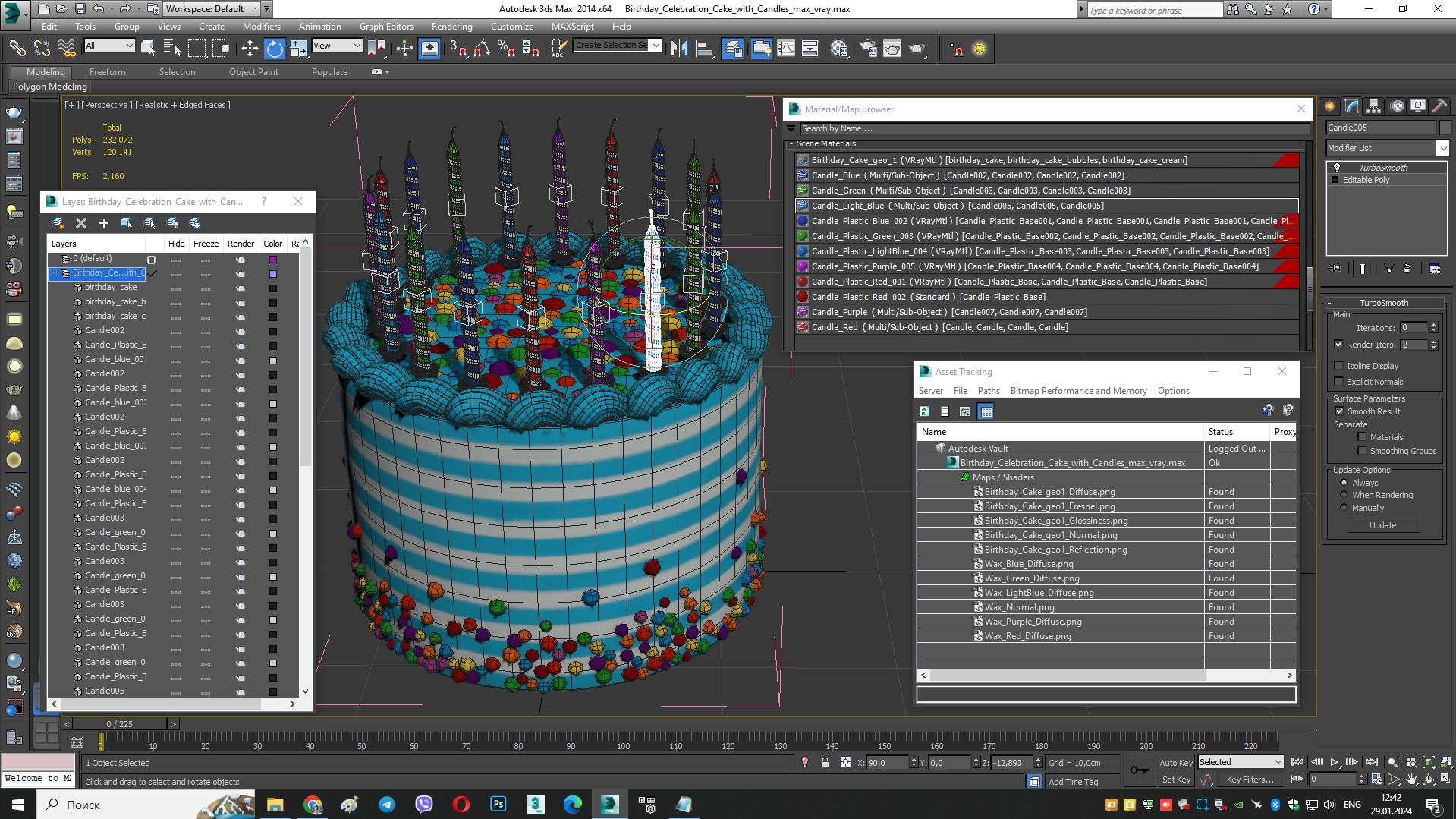Open the Paths menu in Asset Tracking
Image resolution: width=1456 pixels, height=819 pixels.
pyautogui.click(x=989, y=391)
